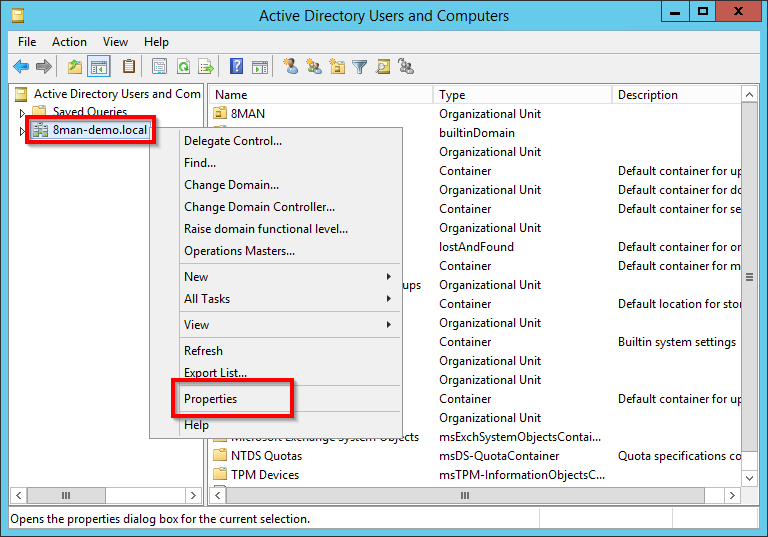Open Help via blue question mark icon
768x537 pixels.
point(237,67)
